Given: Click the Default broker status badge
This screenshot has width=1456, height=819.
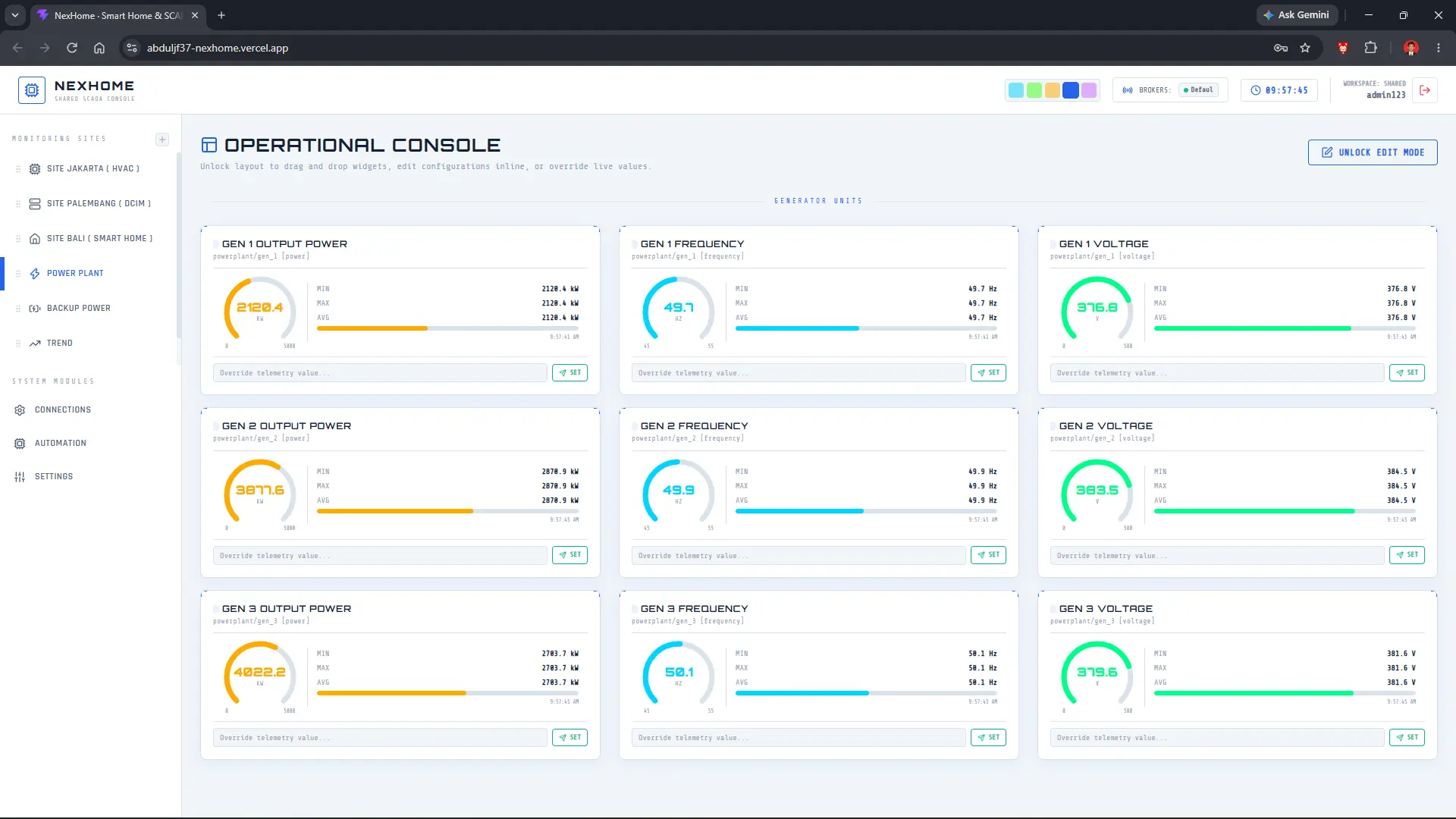Looking at the screenshot, I should click(x=1198, y=90).
